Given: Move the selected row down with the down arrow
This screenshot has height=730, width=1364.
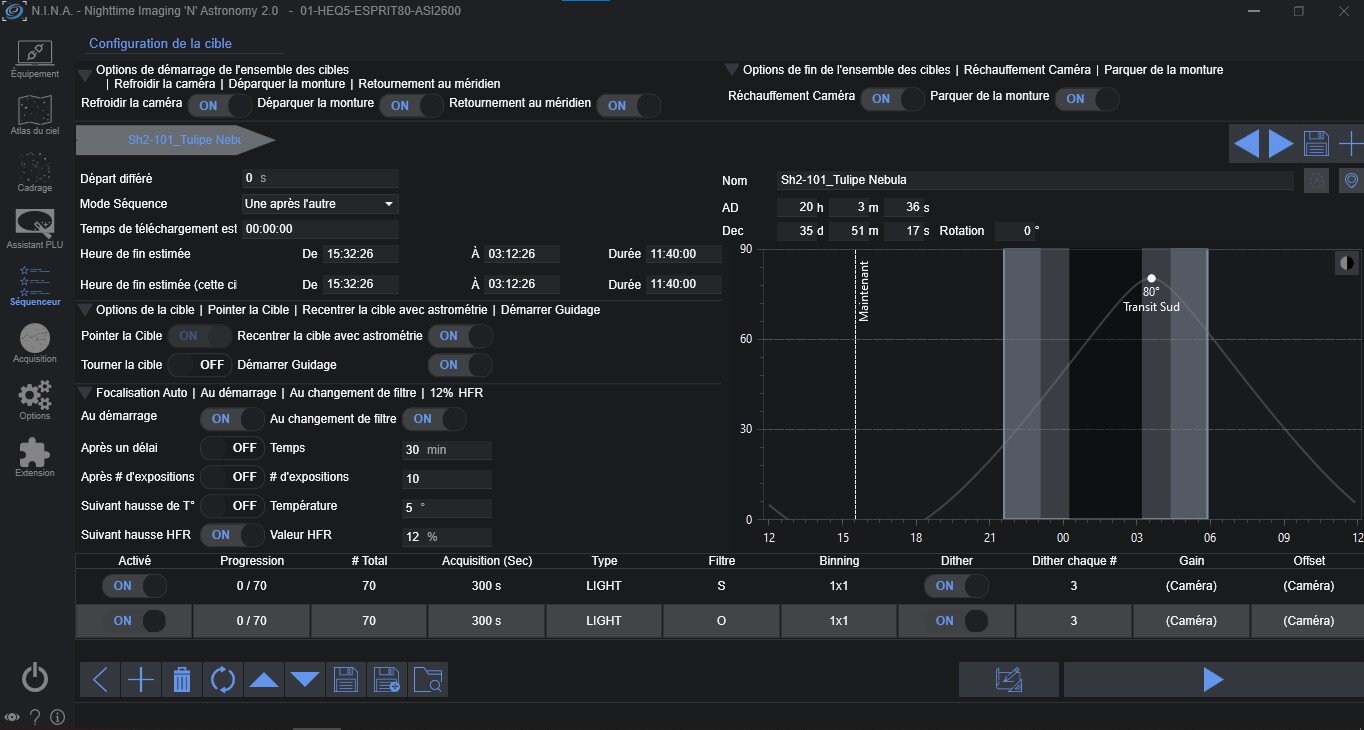Looking at the screenshot, I should click(305, 680).
